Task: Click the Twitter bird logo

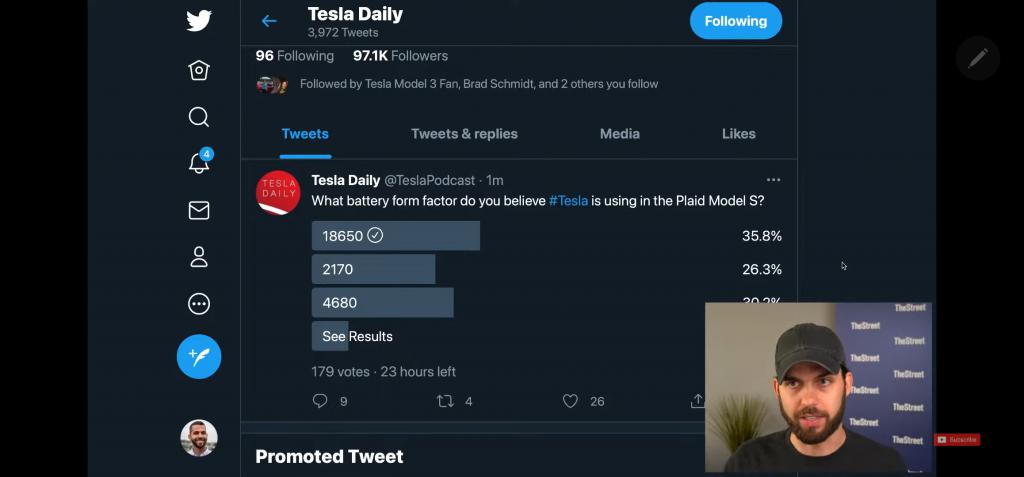Action: pyautogui.click(x=199, y=21)
